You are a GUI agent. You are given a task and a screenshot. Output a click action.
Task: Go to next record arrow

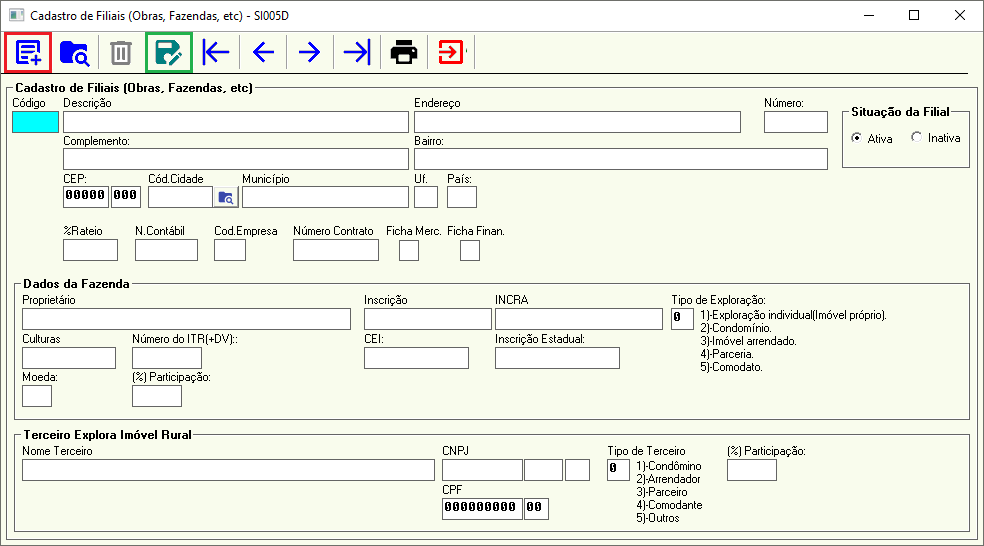click(x=310, y=52)
